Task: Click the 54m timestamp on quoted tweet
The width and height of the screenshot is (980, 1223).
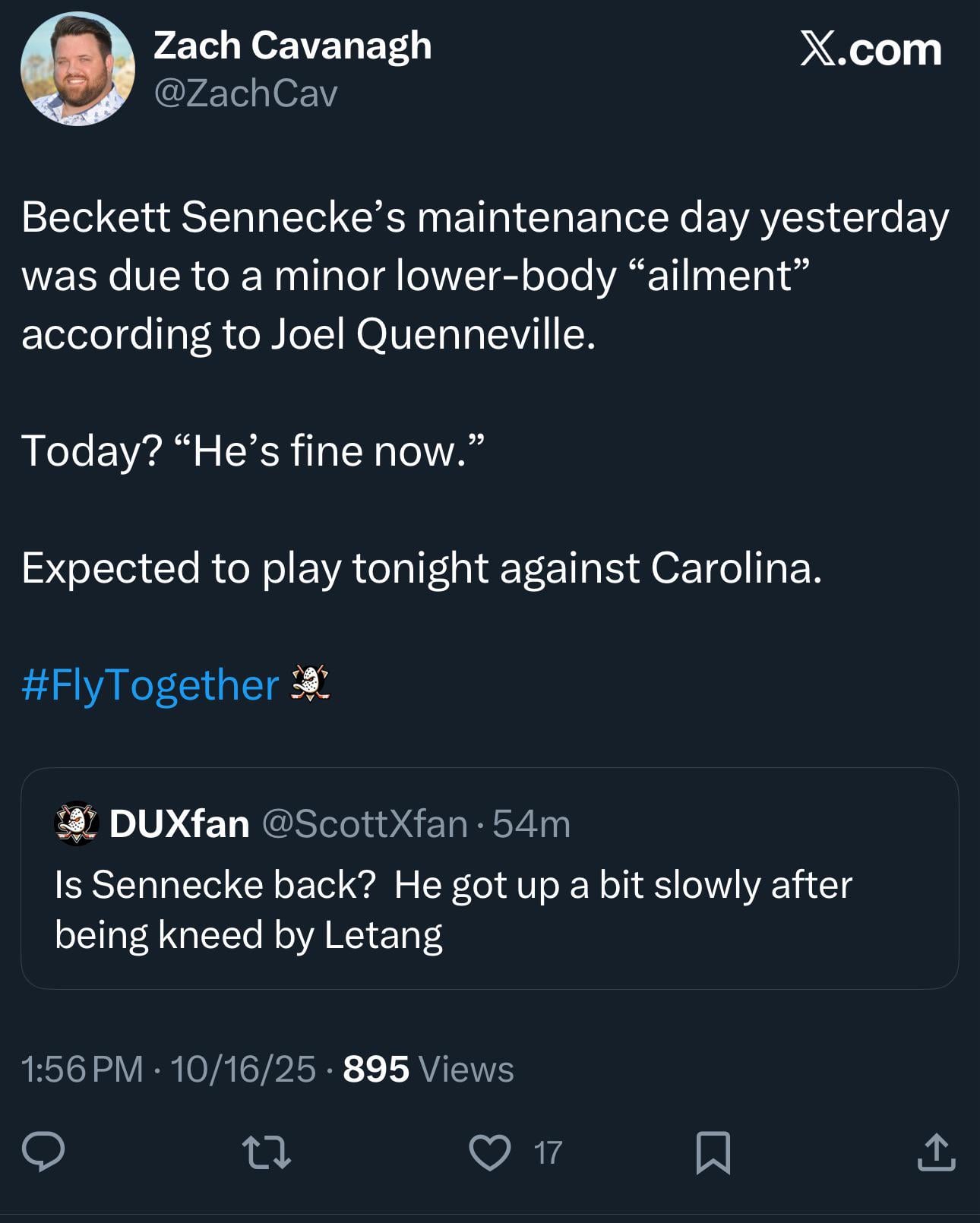Action: point(531,823)
